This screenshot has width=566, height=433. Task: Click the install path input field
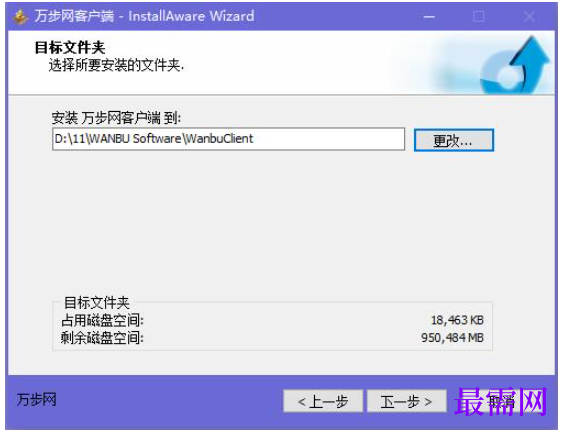(228, 139)
